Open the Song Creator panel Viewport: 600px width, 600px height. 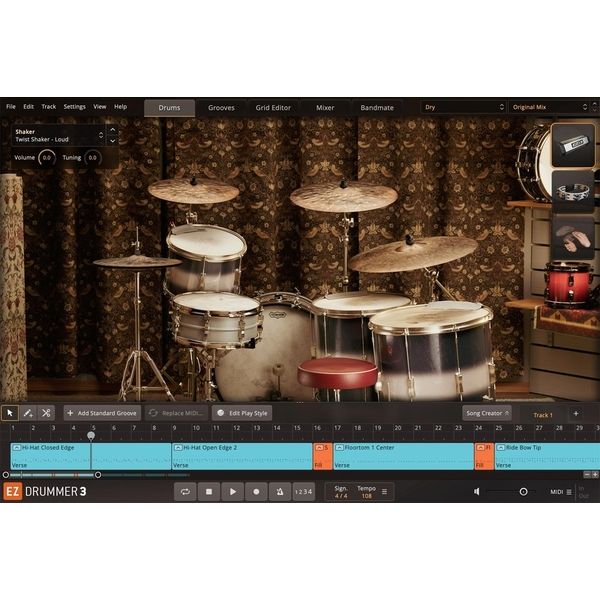[x=487, y=413]
